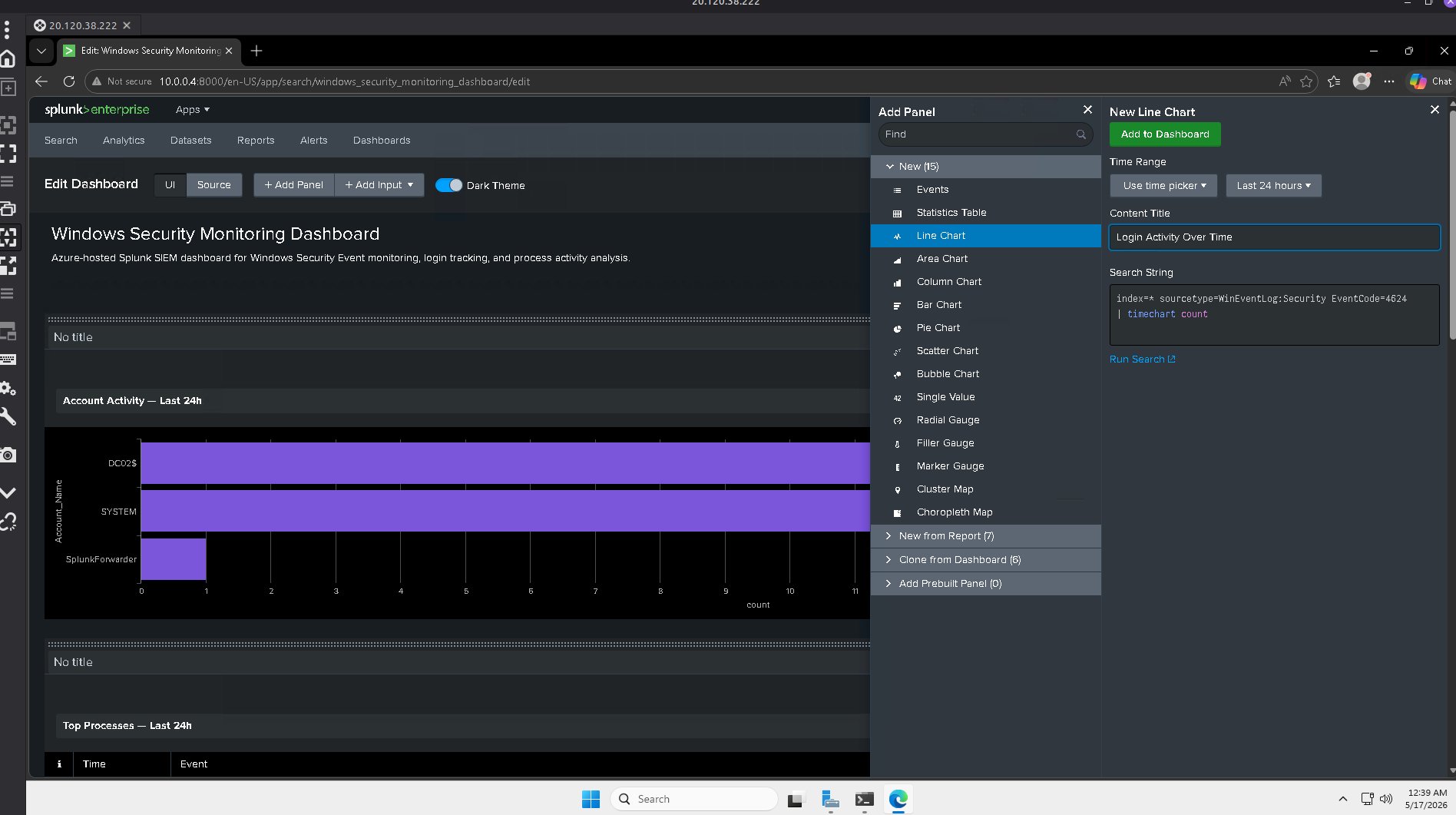Choose the Pie Chart icon
Image resolution: width=1456 pixels, height=815 pixels.
tap(897, 329)
